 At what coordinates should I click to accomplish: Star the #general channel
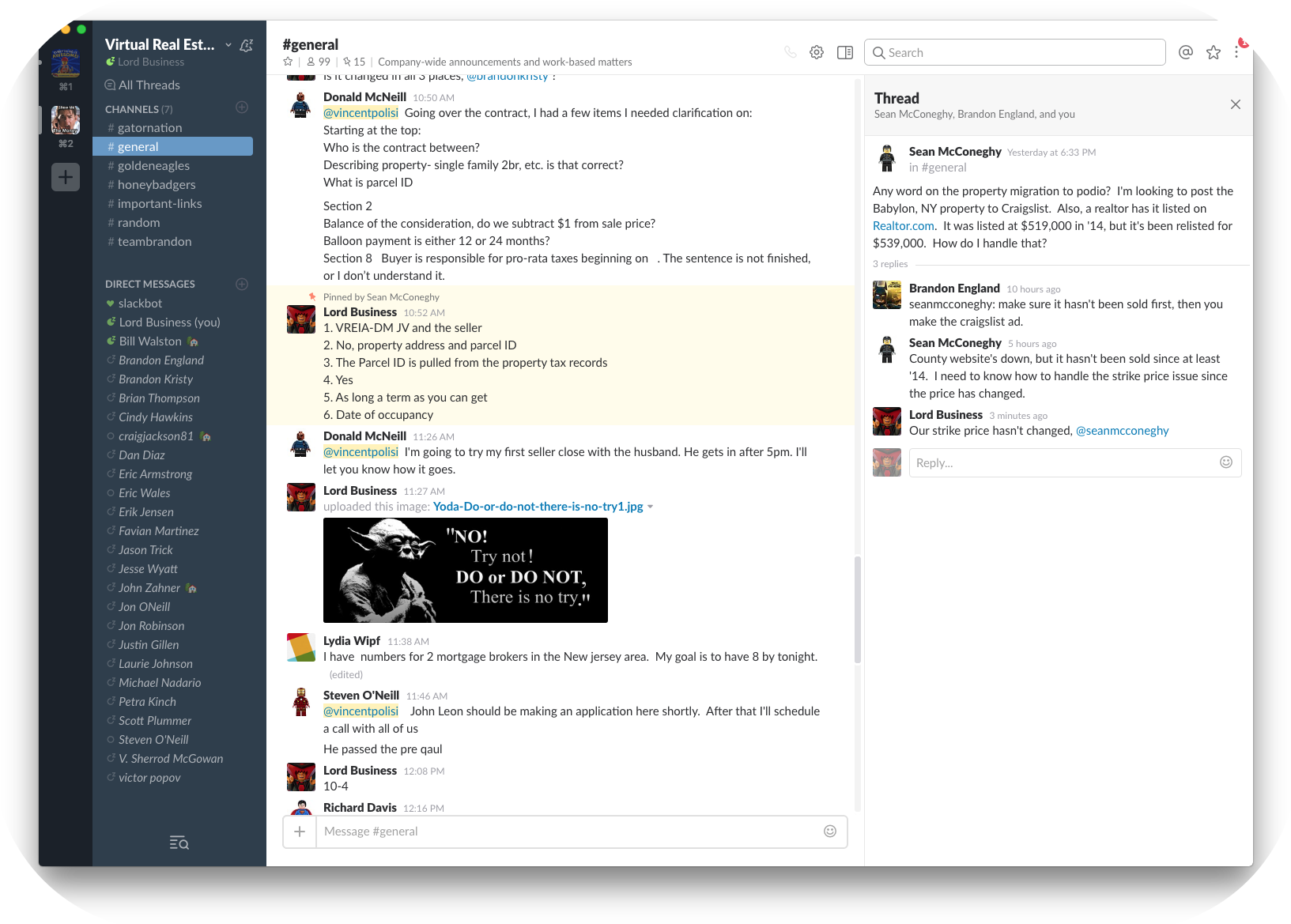point(288,62)
